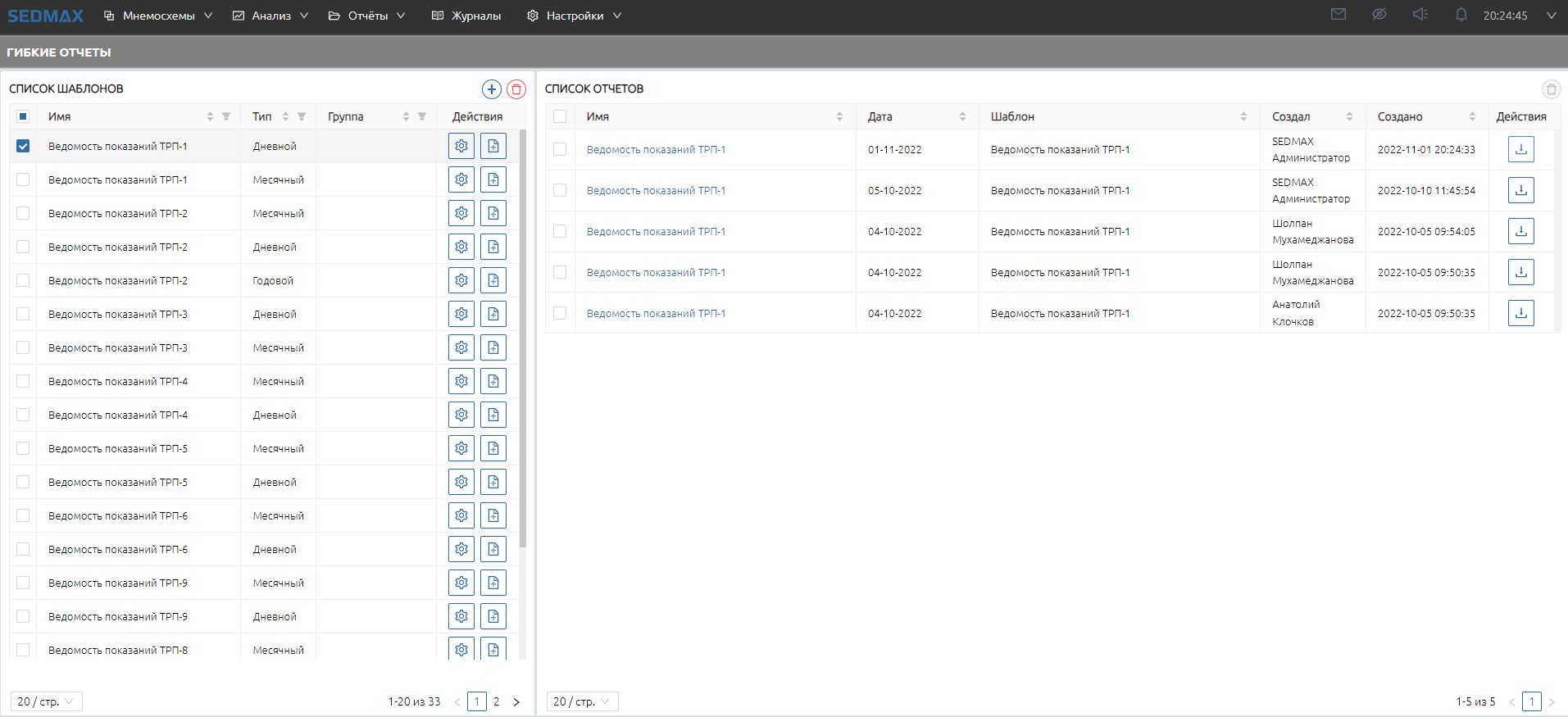Open settings gear for first ТРП-1 Дневной template

[x=461, y=146]
